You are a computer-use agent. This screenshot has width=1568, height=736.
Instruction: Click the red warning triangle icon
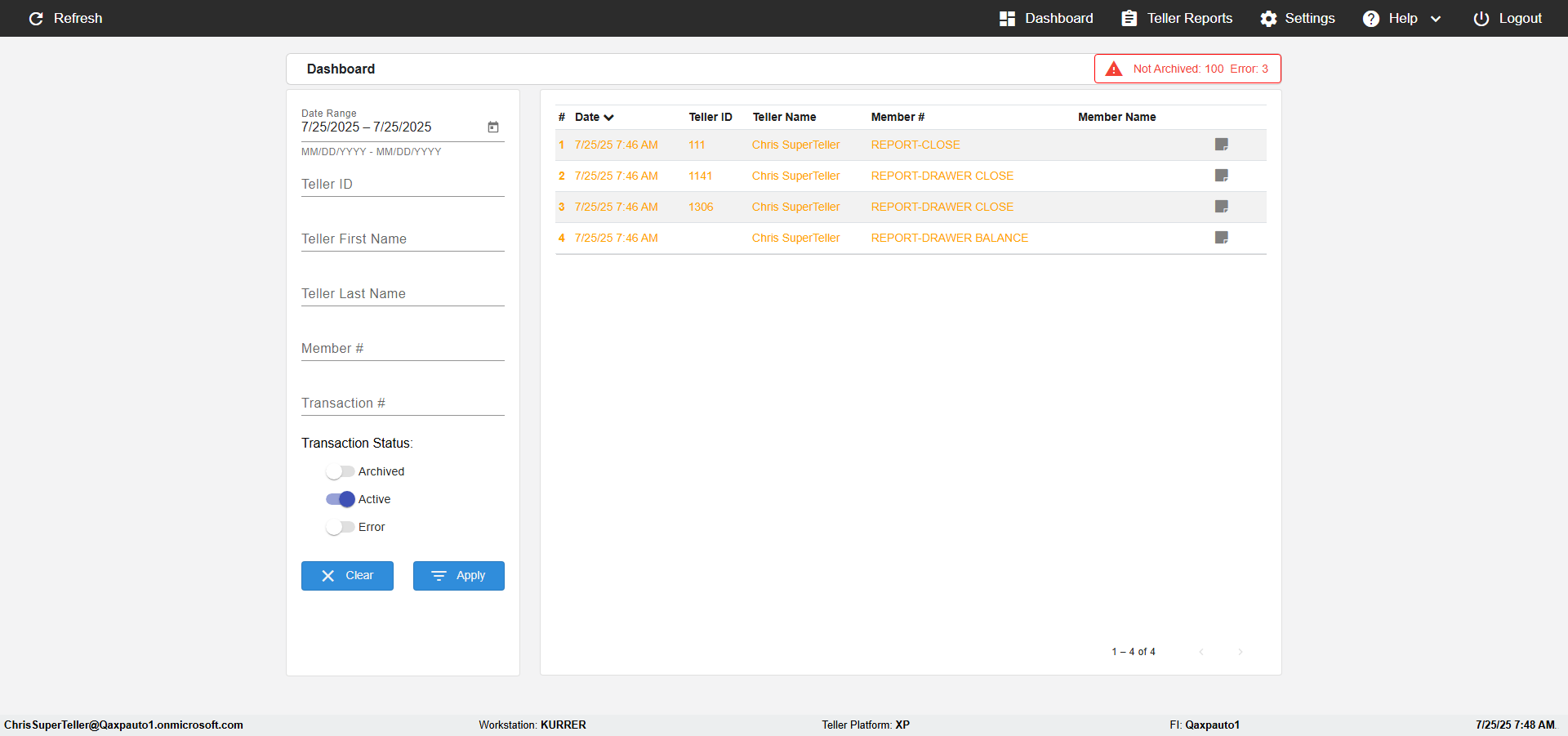[x=1114, y=69]
